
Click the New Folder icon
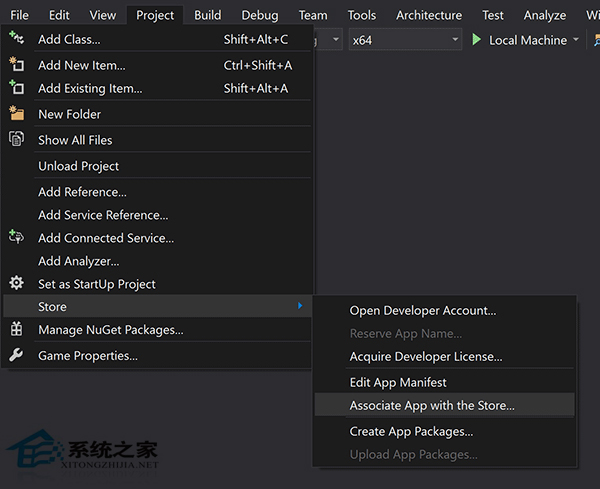(16, 113)
